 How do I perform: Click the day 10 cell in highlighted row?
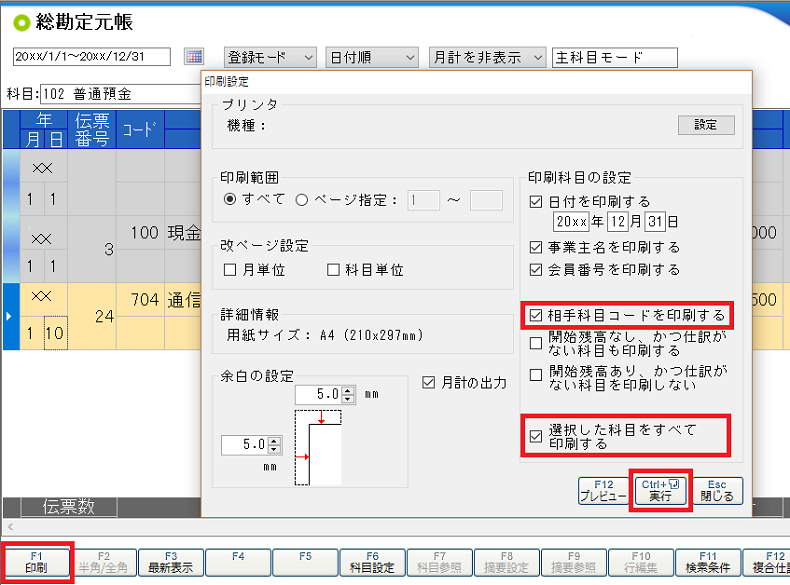click(55, 333)
